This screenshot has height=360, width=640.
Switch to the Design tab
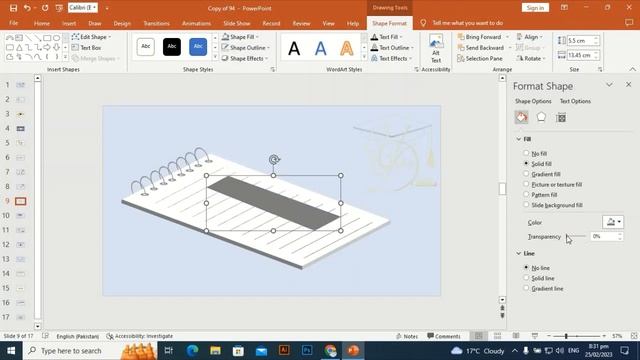point(122,23)
